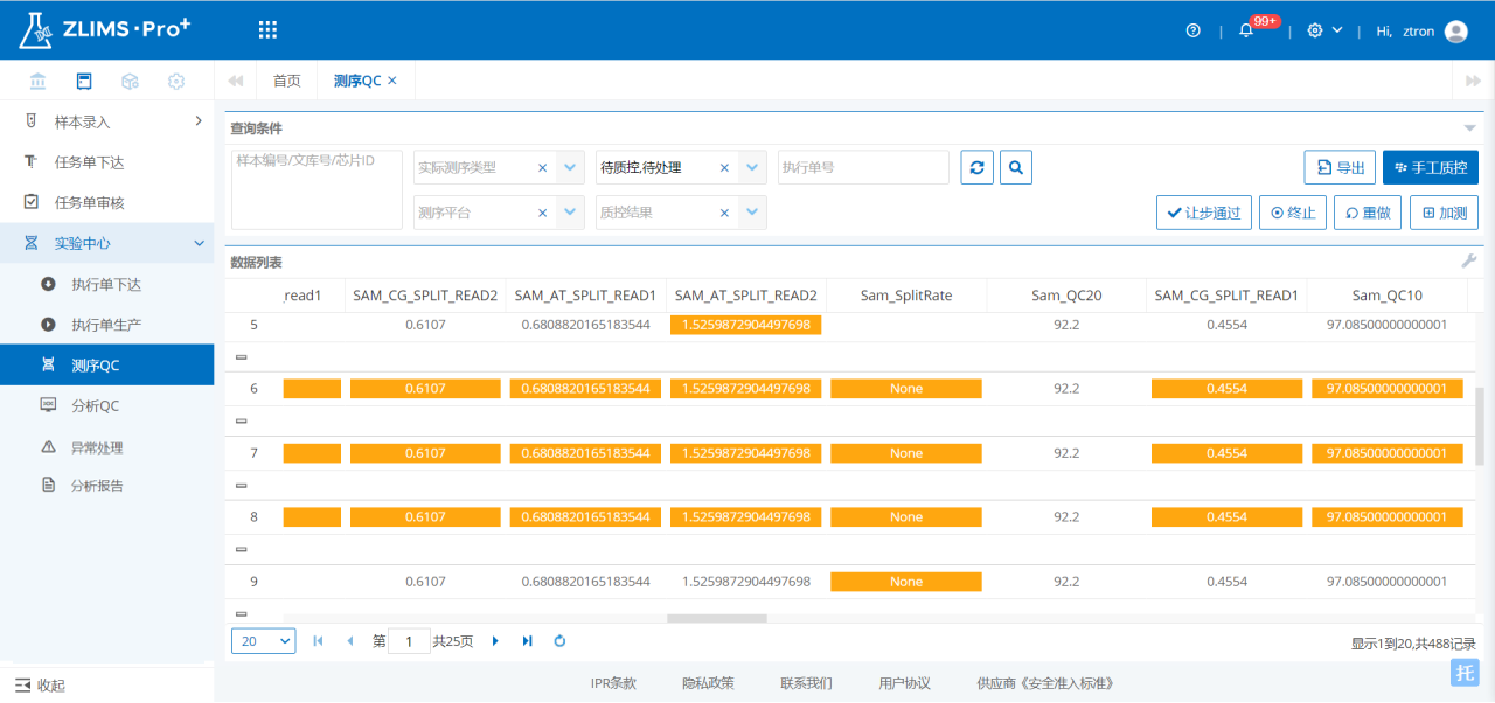Click the magnifier search button

[x=1015, y=168]
